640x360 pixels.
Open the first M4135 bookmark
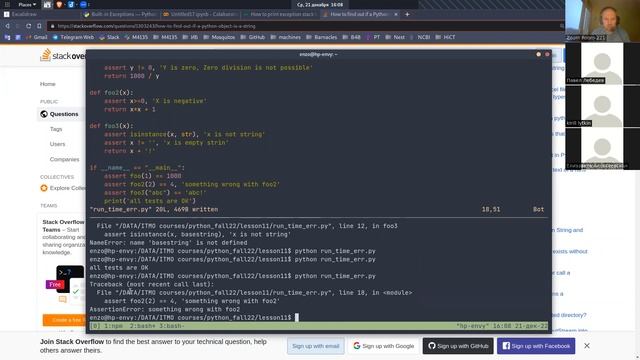coord(136,37)
